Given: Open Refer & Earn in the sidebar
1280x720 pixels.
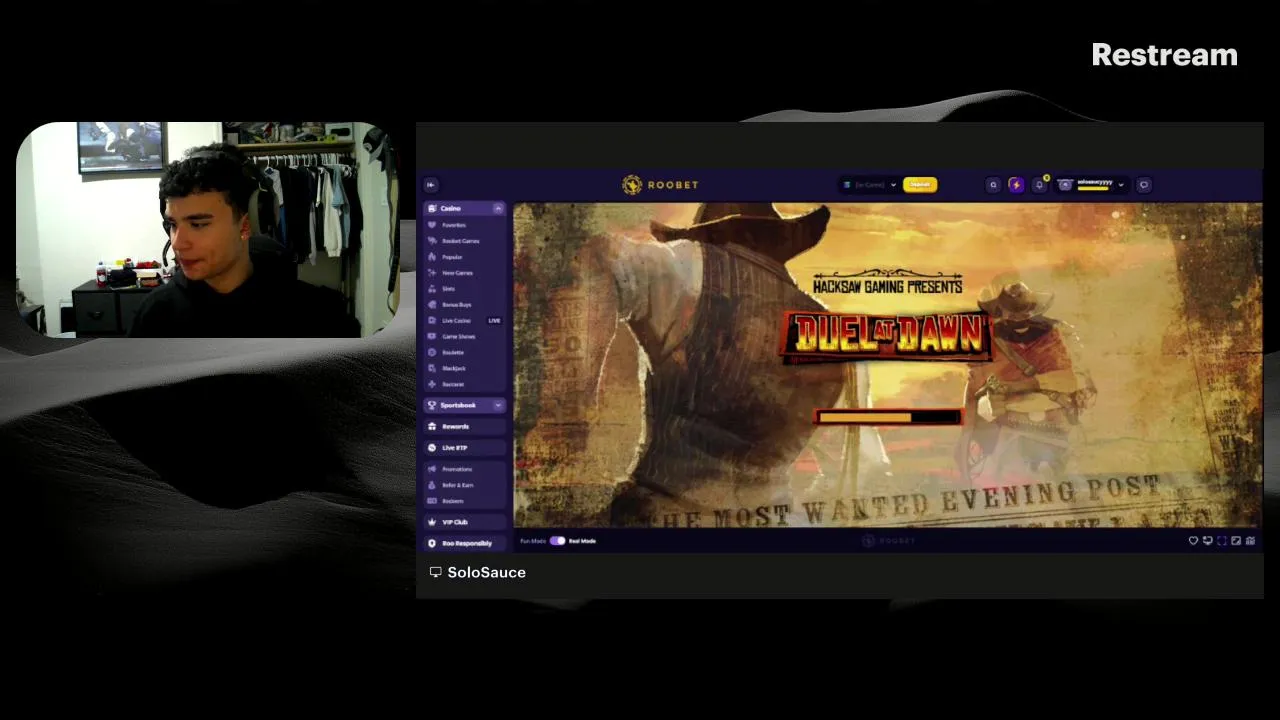Looking at the screenshot, I should (465, 485).
